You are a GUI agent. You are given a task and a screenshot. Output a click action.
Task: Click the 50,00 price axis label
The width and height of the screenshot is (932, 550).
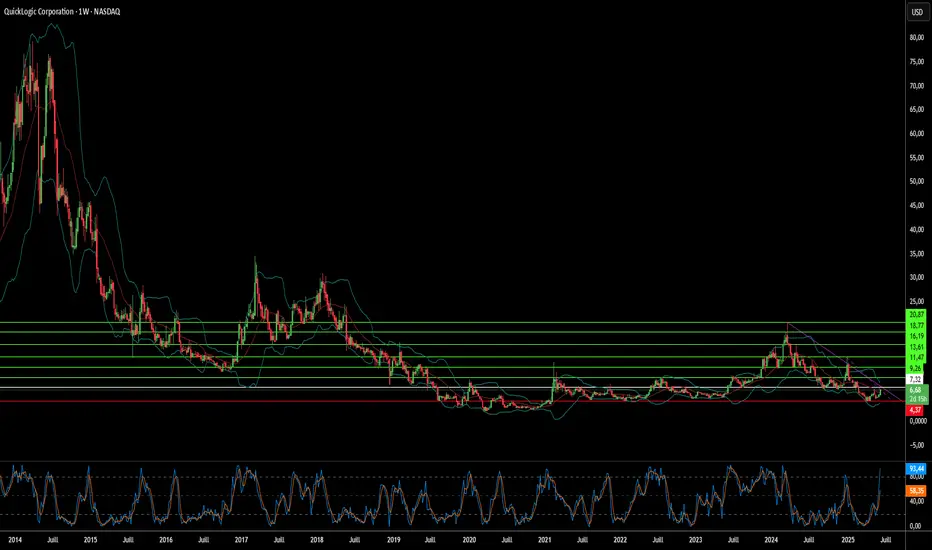pos(917,181)
